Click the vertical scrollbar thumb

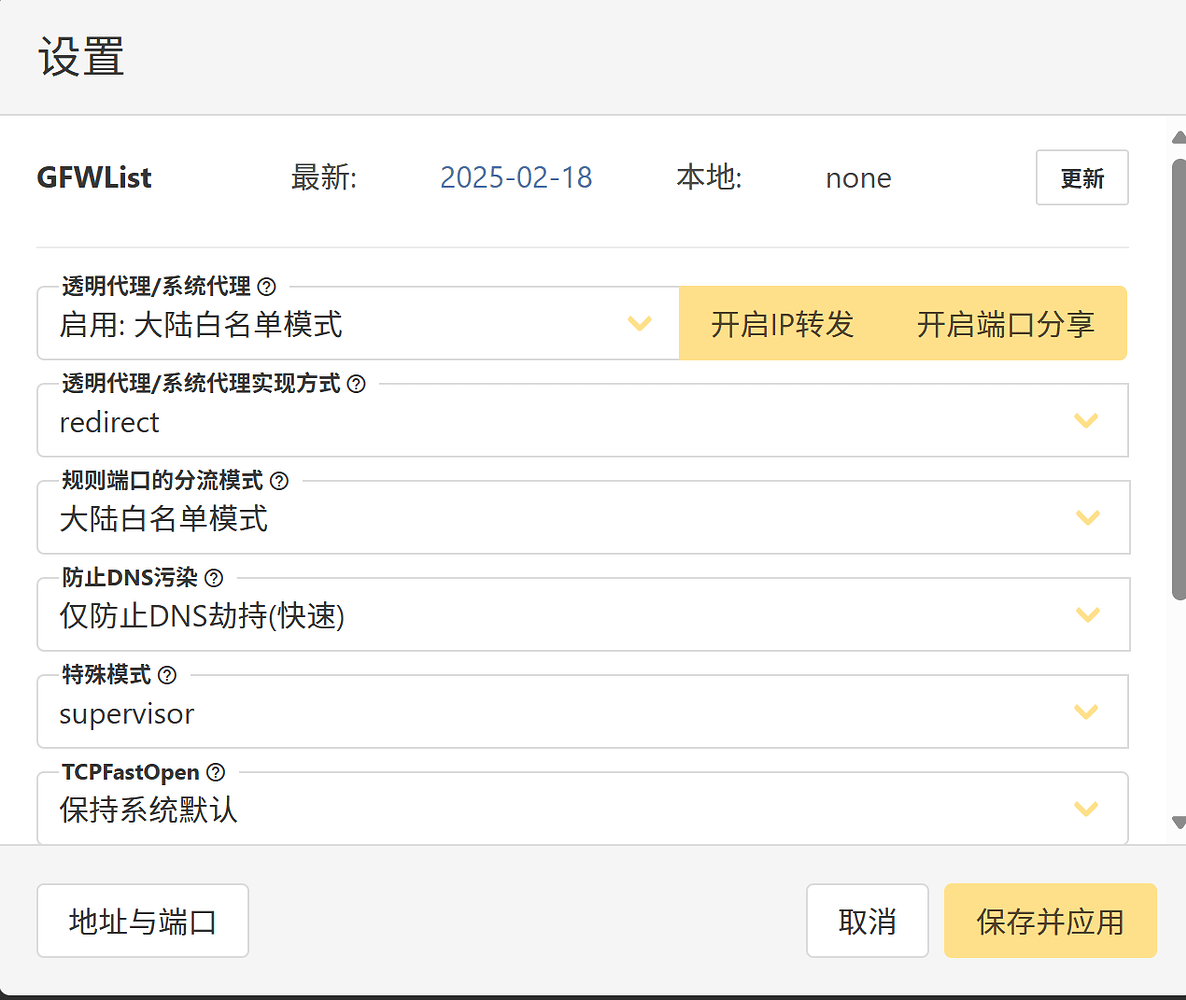pos(1178,380)
